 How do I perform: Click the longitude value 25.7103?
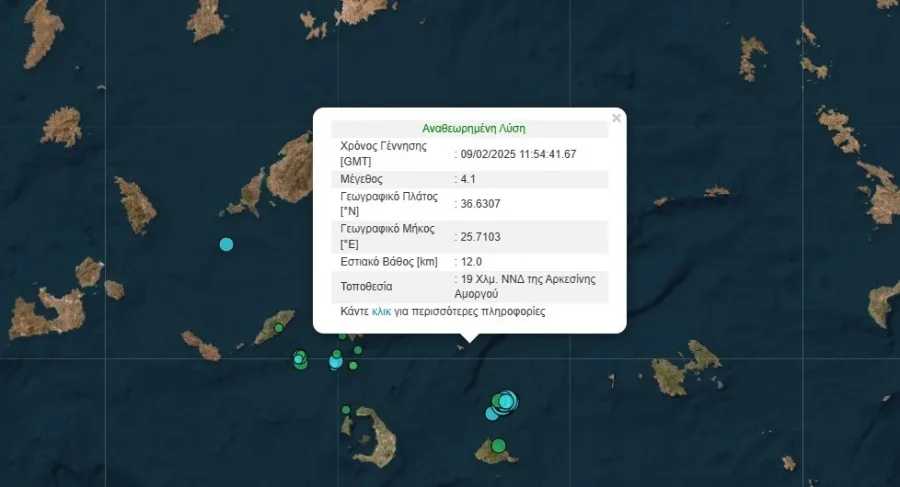pos(478,236)
